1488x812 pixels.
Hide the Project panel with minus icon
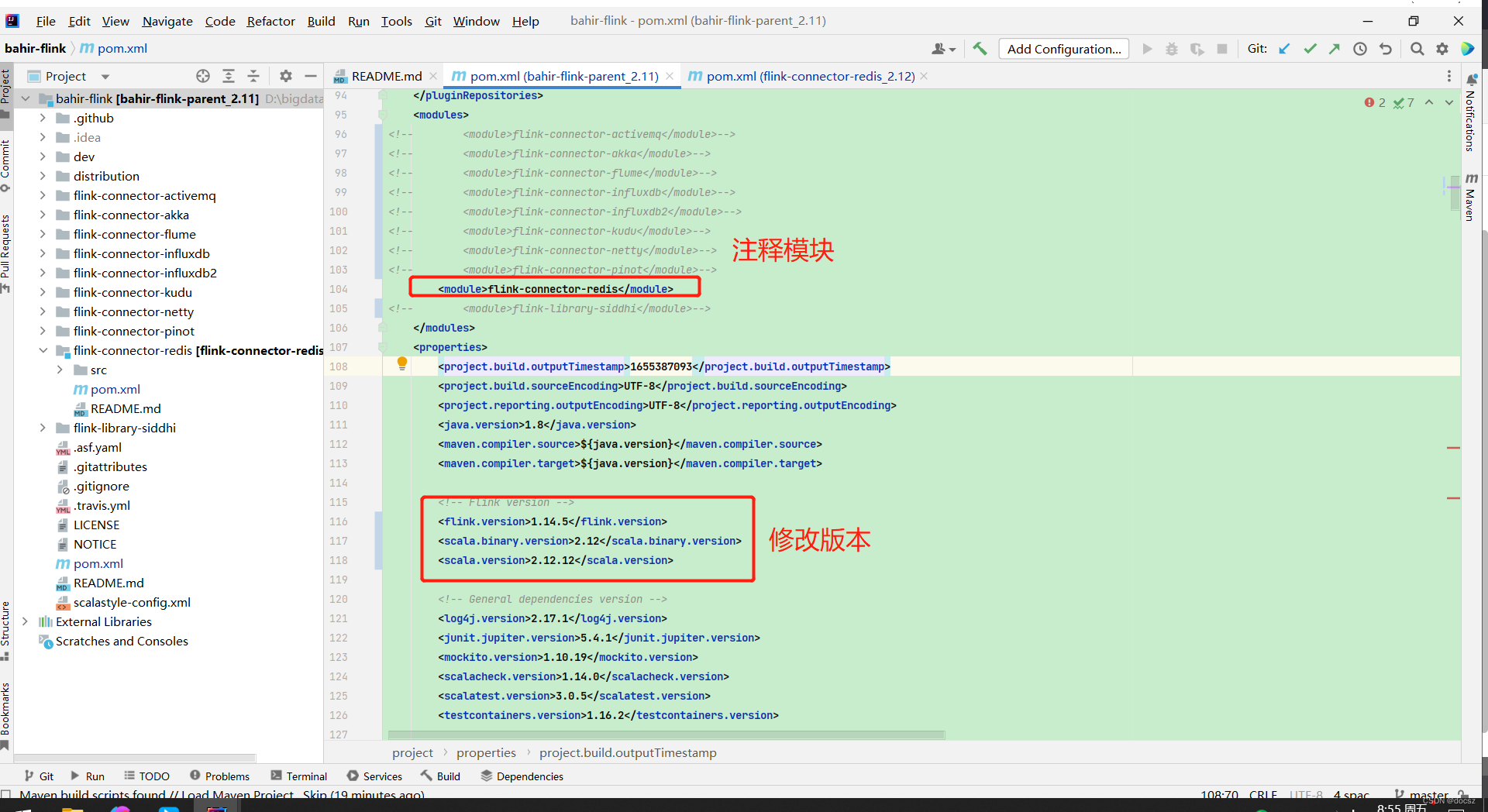311,76
